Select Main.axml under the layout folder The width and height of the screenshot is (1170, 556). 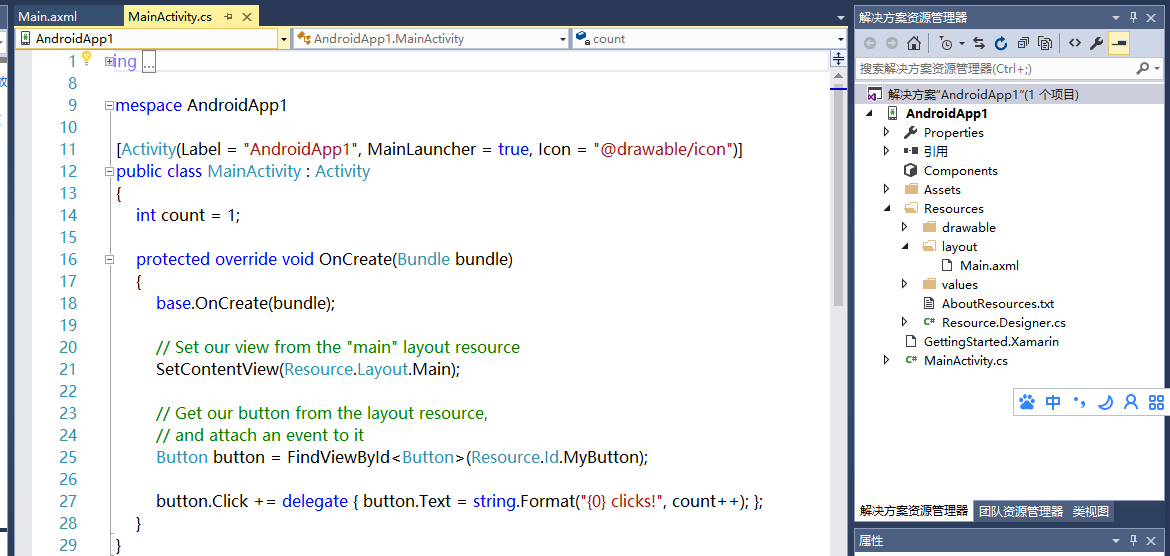click(988, 265)
